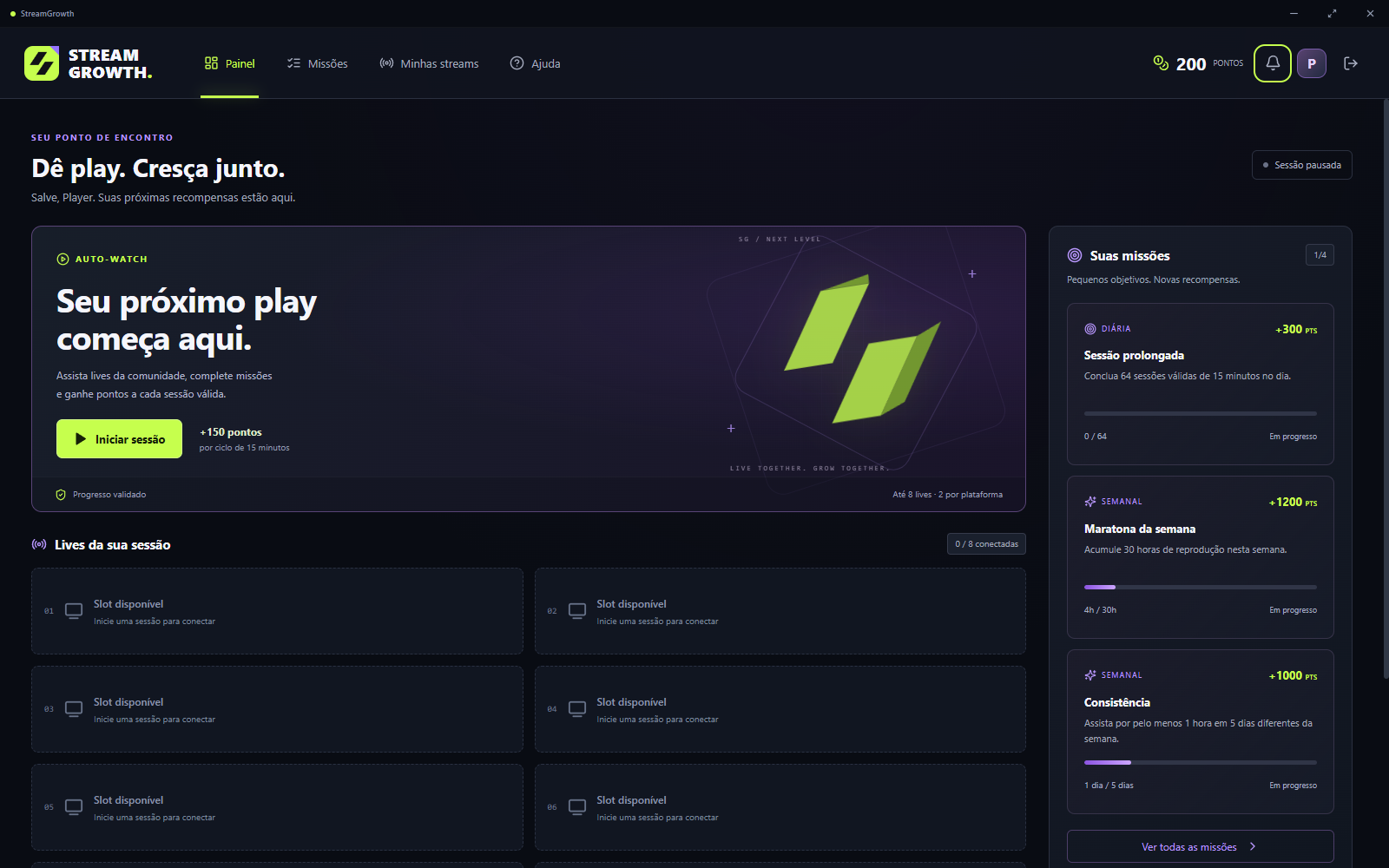Click the 0 / 64 progress count
The height and width of the screenshot is (868, 1389).
point(1096,437)
